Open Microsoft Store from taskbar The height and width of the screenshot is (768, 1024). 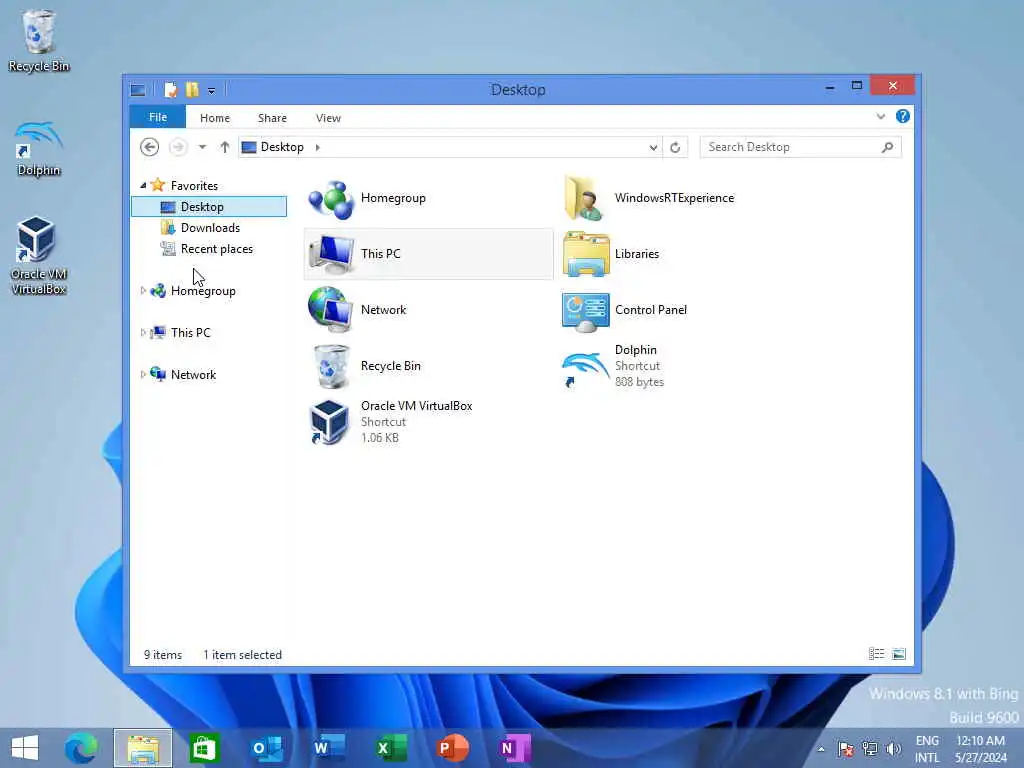pyautogui.click(x=204, y=748)
